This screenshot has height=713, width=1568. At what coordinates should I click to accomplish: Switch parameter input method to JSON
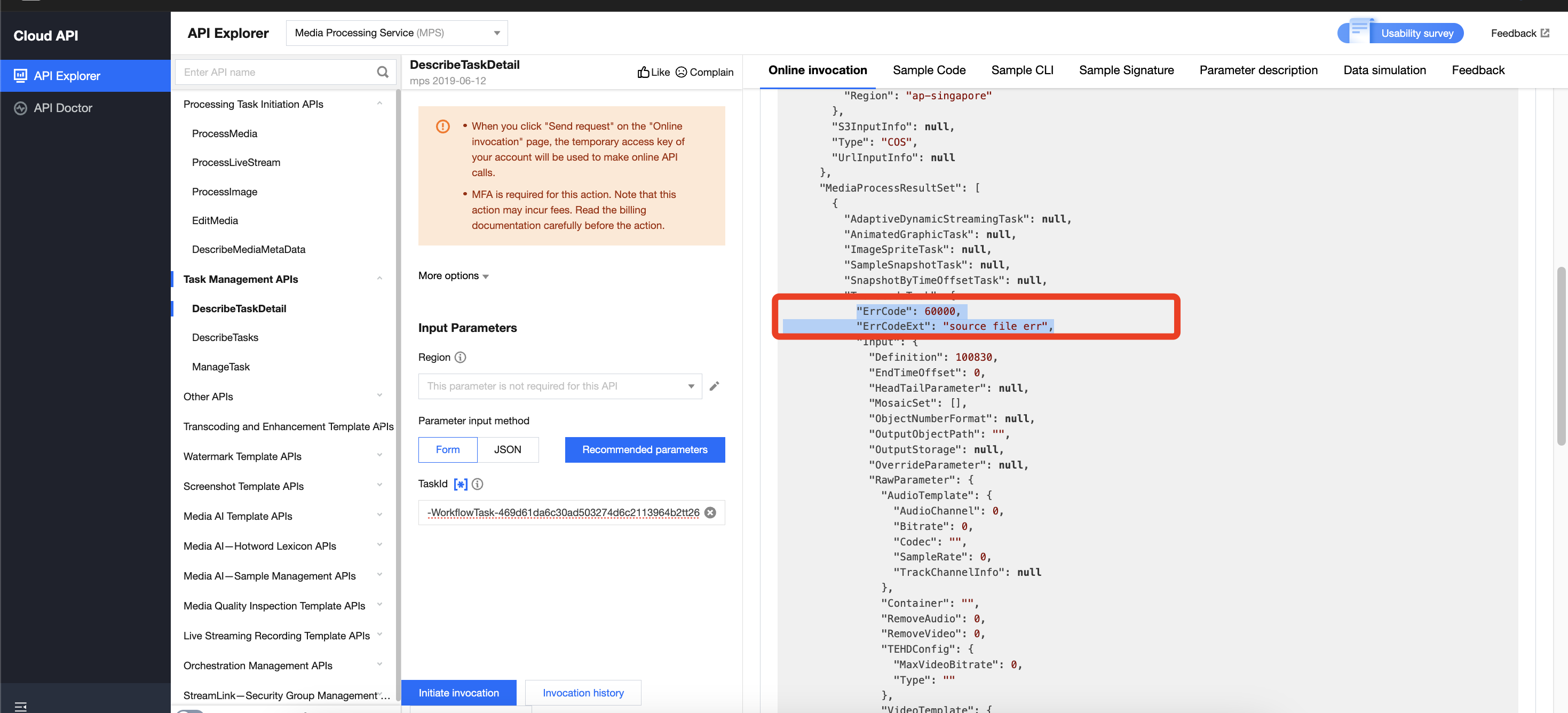[x=508, y=449]
